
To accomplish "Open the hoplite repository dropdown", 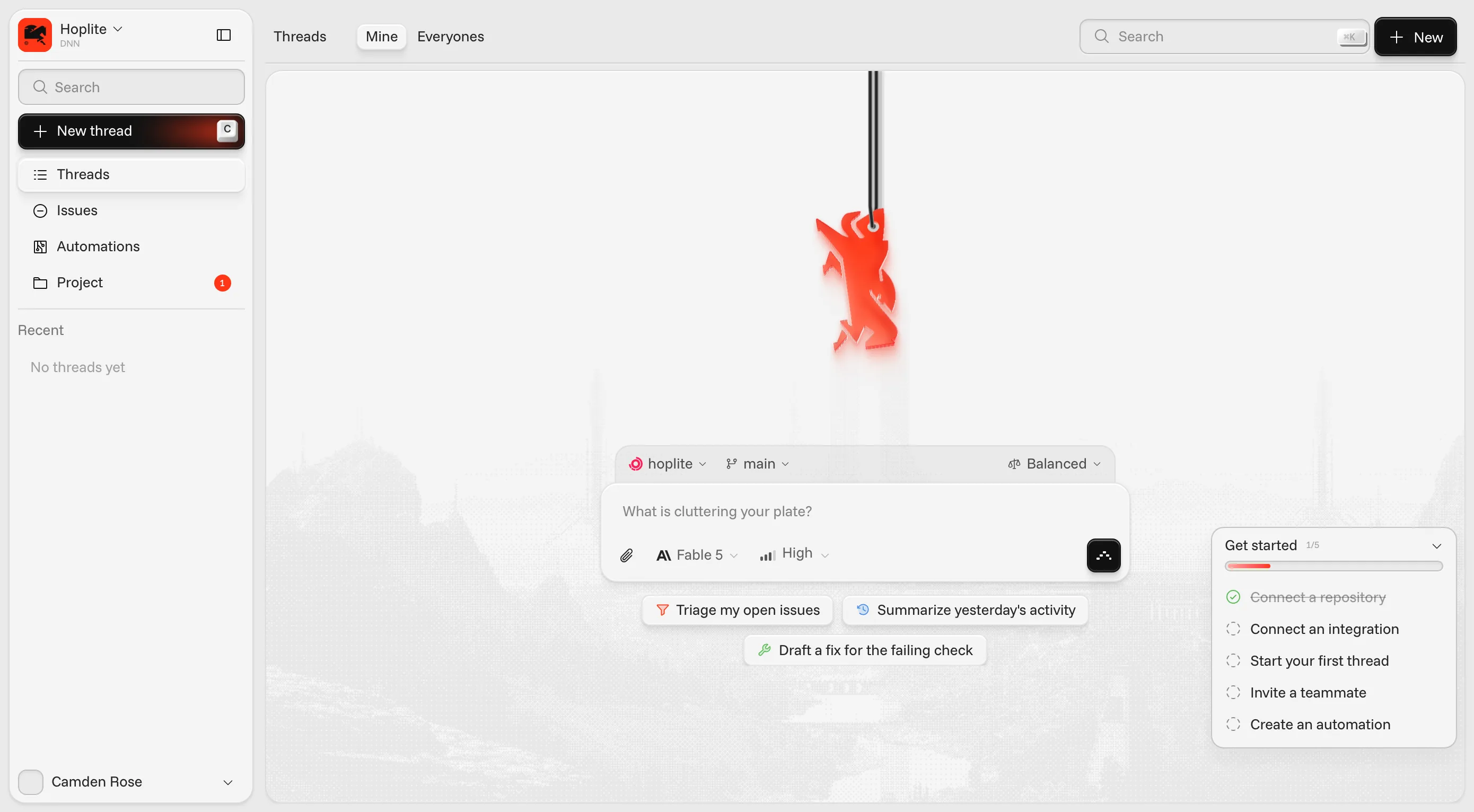I will (x=667, y=464).
